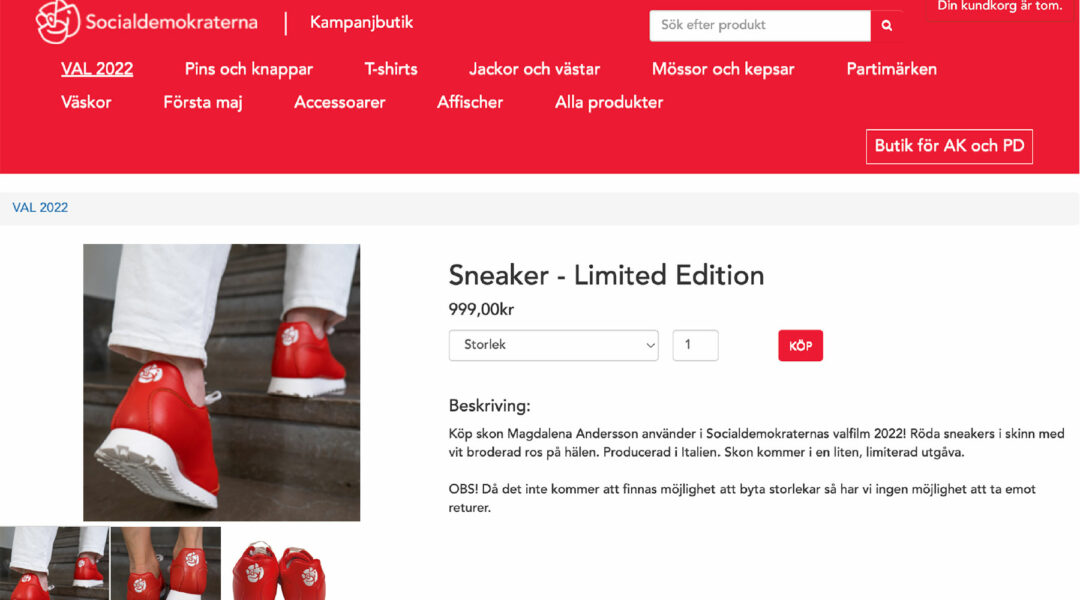The width and height of the screenshot is (1080, 600).
Task: Click in the Sök efter produkt field
Action: coord(760,25)
